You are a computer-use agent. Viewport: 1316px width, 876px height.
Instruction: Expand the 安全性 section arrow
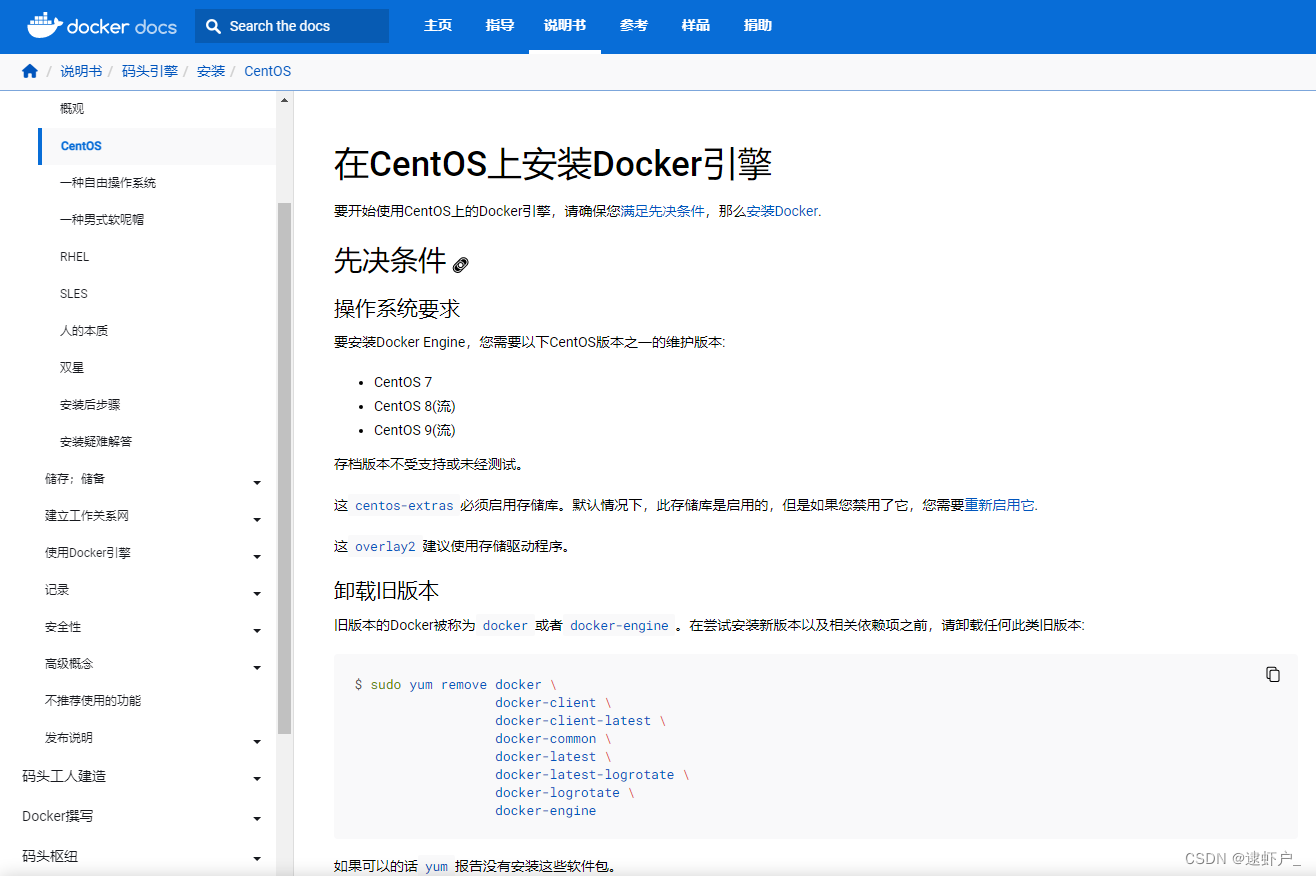(257, 631)
